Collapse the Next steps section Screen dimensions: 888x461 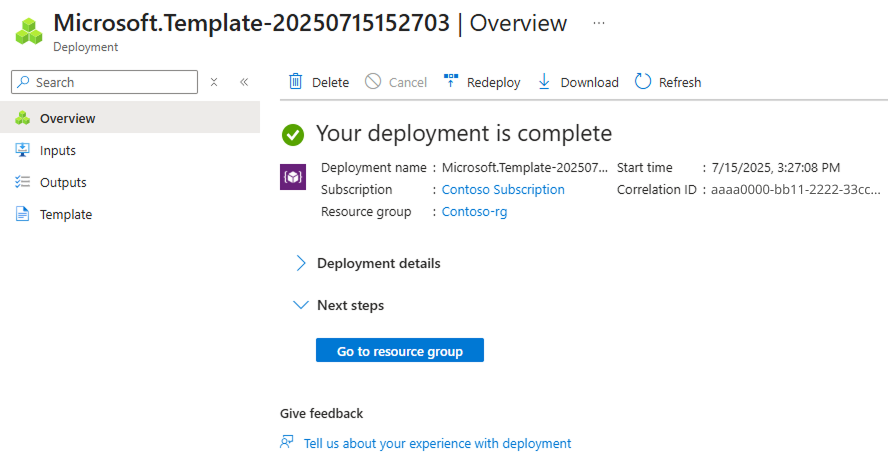click(301, 305)
